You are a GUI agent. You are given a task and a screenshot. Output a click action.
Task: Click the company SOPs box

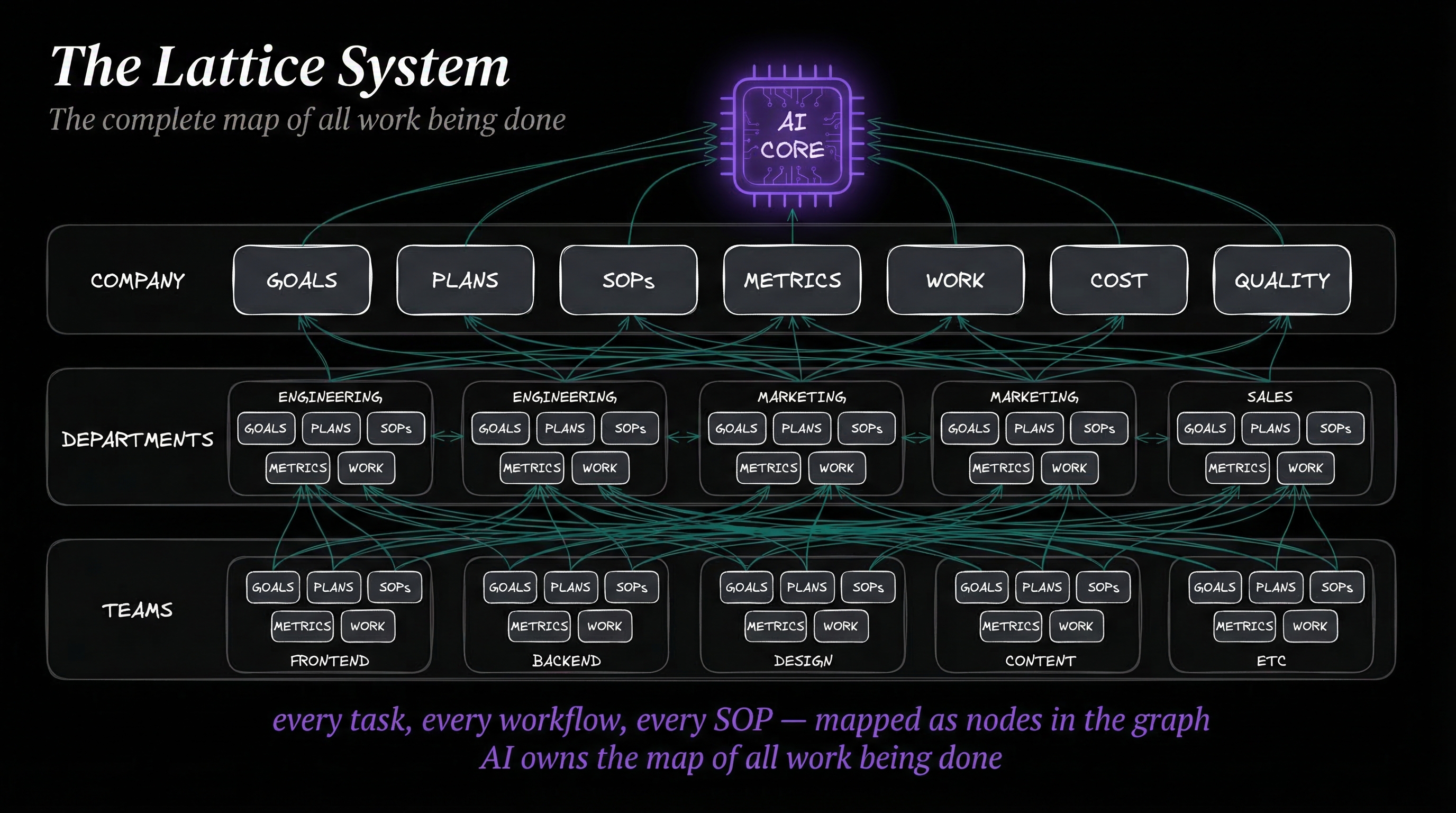click(x=628, y=281)
